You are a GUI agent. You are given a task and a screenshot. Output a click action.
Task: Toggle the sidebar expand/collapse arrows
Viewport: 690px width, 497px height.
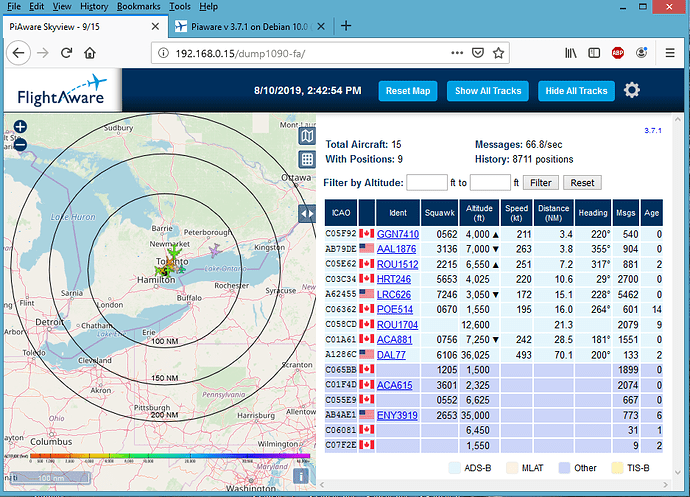coord(307,214)
